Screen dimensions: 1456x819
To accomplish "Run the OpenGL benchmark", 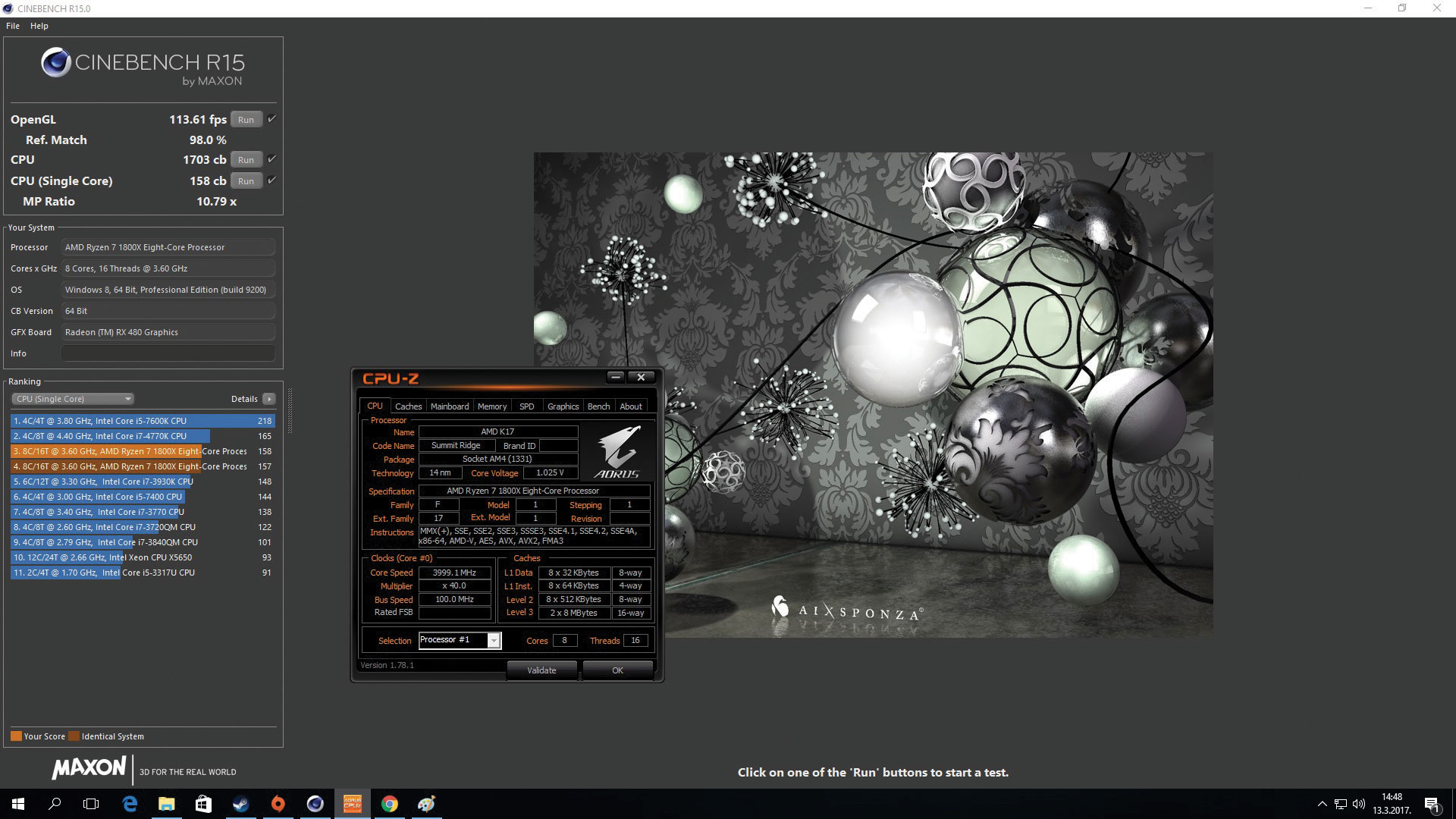I will click(x=246, y=120).
